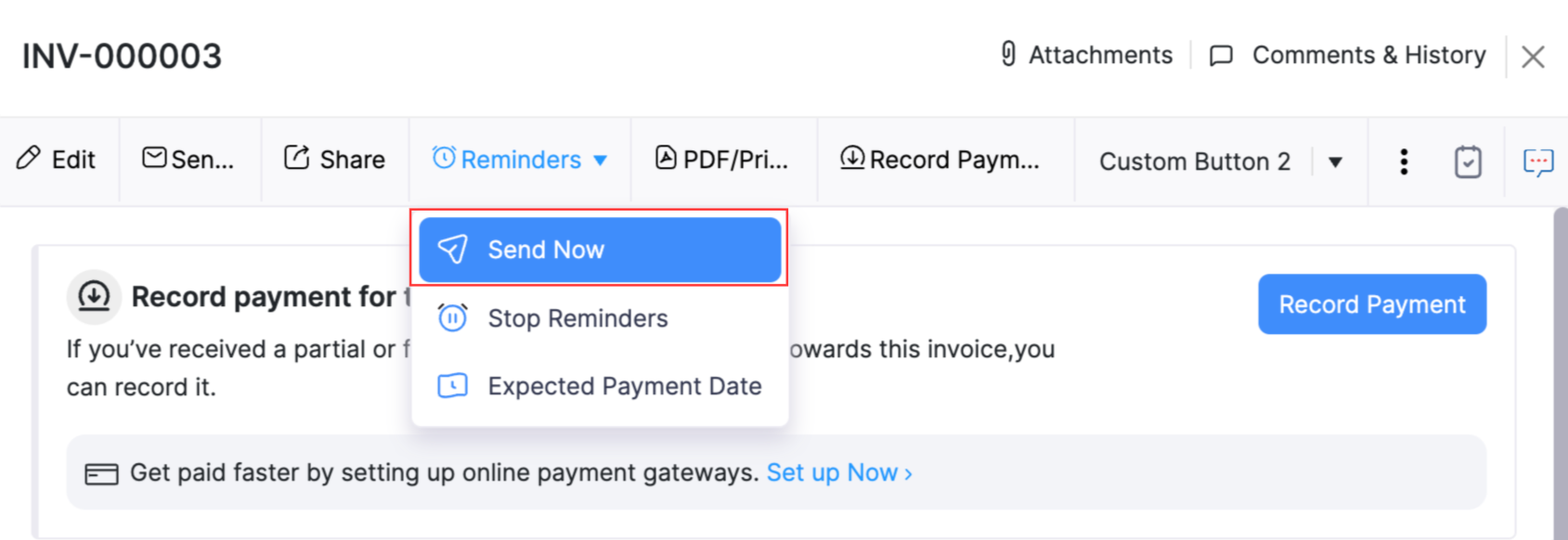
Task: Close the INV-000003 invoice view
Action: (1533, 56)
